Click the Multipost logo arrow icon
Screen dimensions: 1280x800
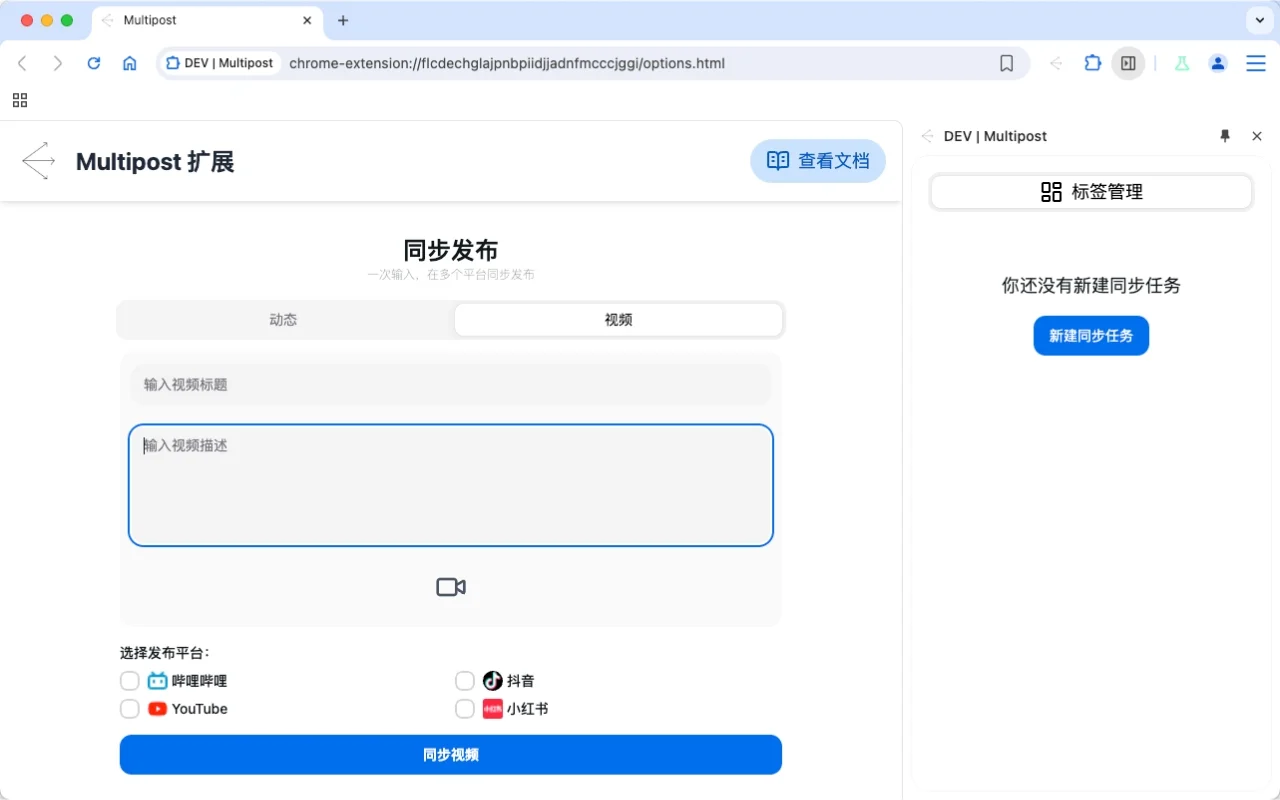pos(39,161)
